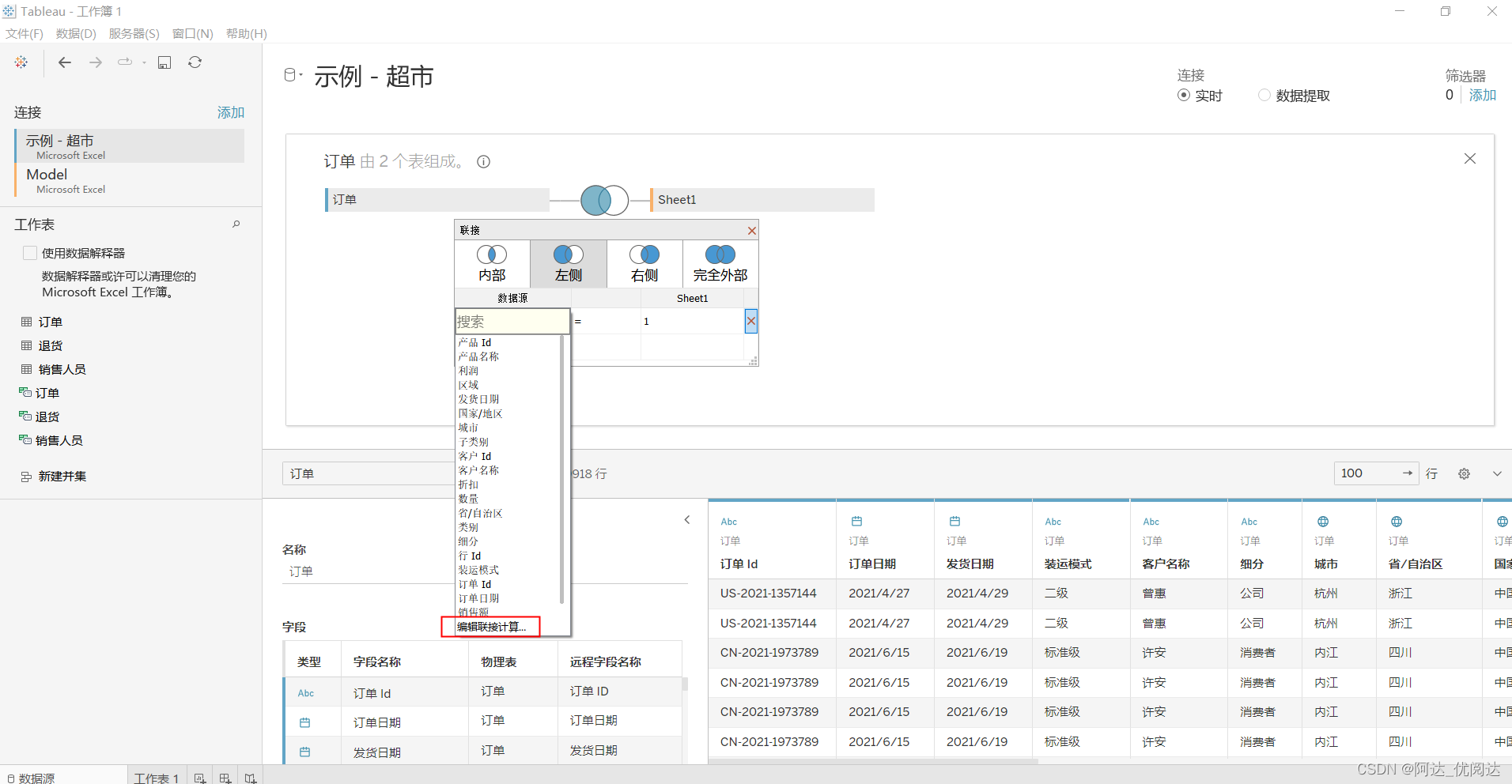Select the Model Excel connection
Image resolution: width=1512 pixels, height=784 pixels.
click(x=130, y=180)
